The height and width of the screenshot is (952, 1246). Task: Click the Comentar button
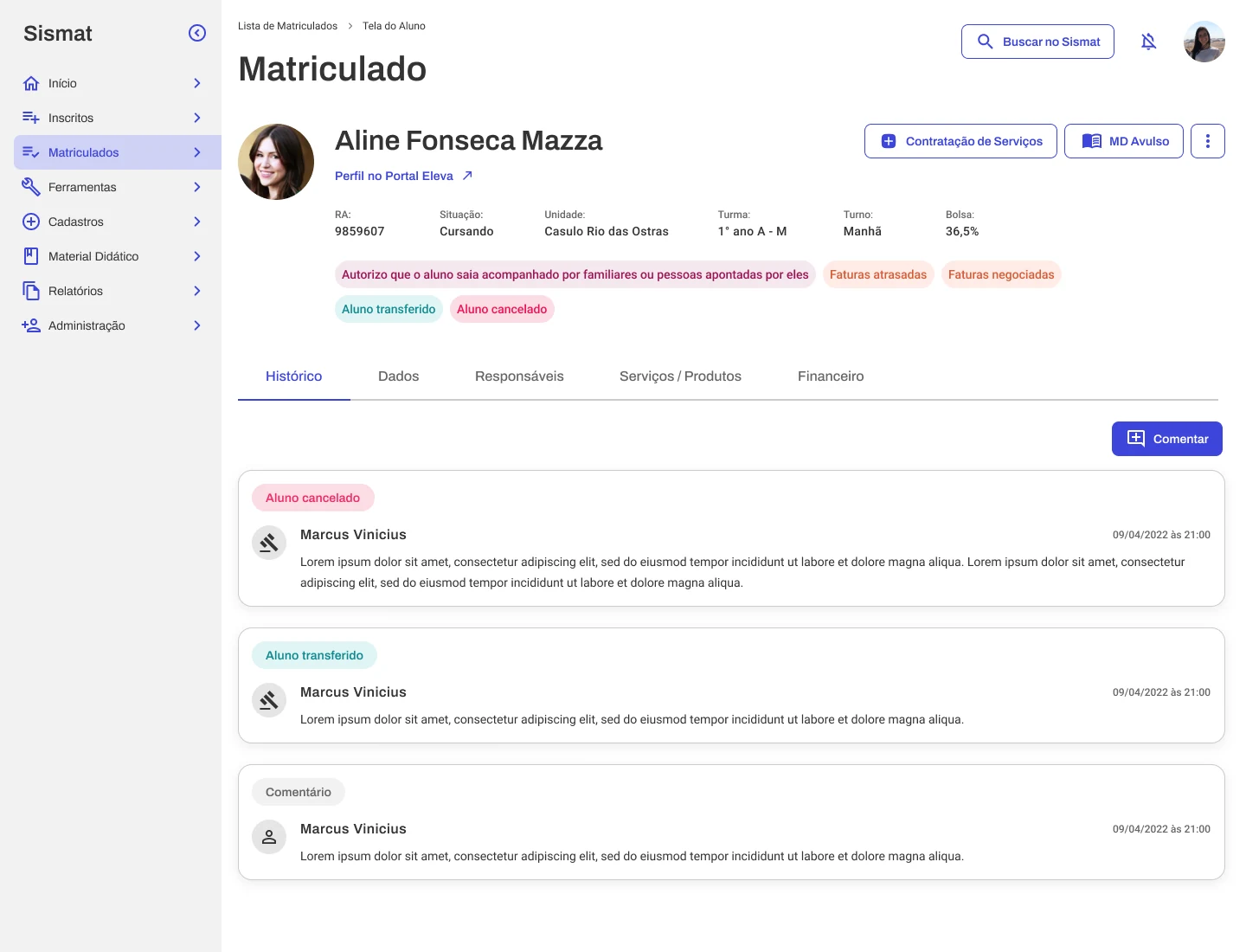pyautogui.click(x=1167, y=439)
